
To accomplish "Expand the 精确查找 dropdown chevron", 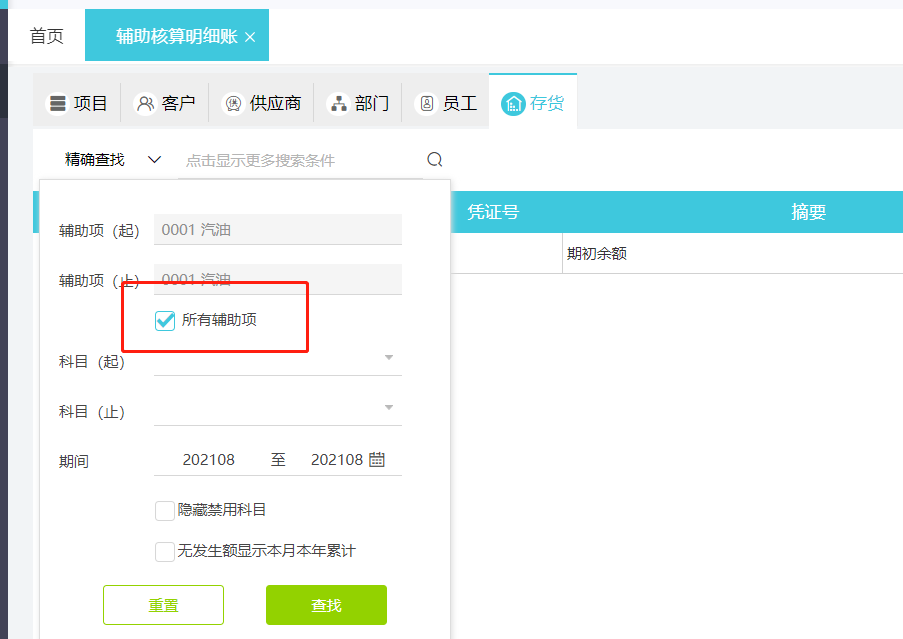I will 154,159.
